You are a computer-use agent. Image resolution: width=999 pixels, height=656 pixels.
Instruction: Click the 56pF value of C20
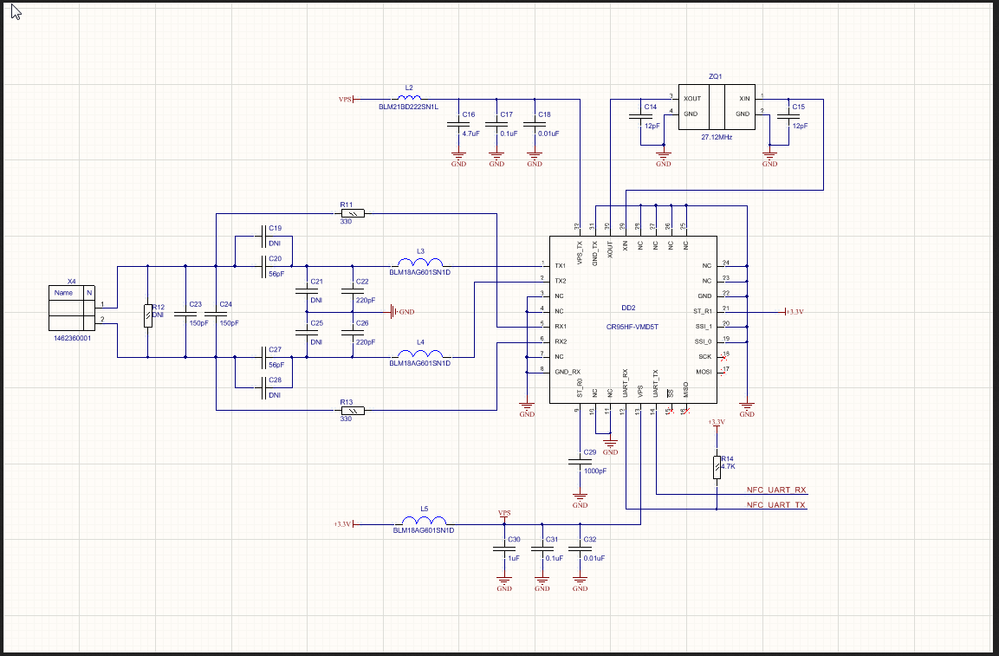[276, 275]
